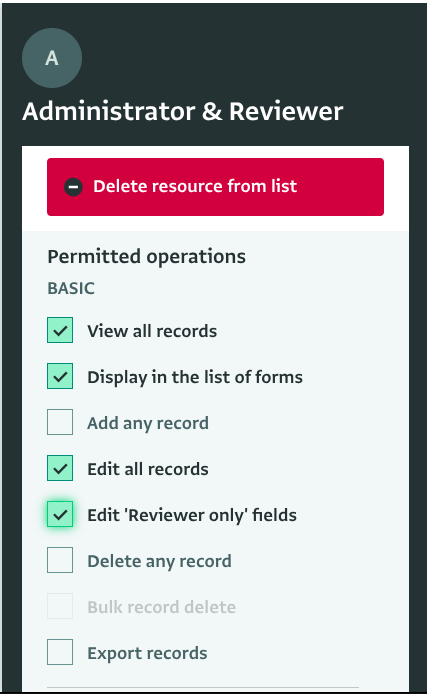
Task: Click the 'Delete resource from list' button text
Action: point(195,186)
